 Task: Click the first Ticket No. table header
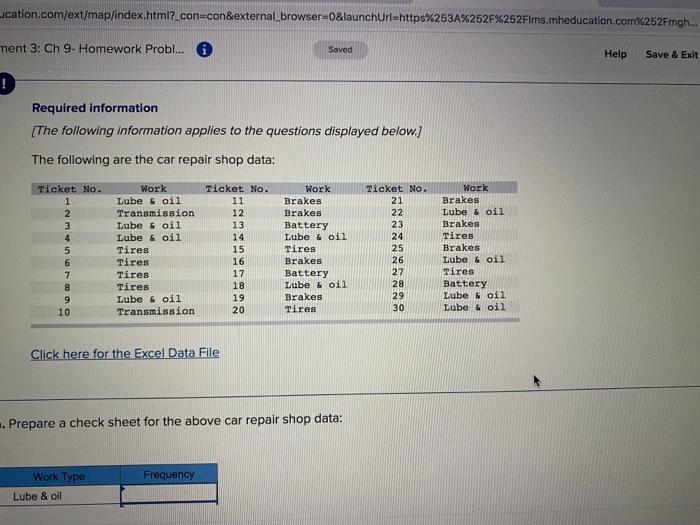[x=70, y=189]
